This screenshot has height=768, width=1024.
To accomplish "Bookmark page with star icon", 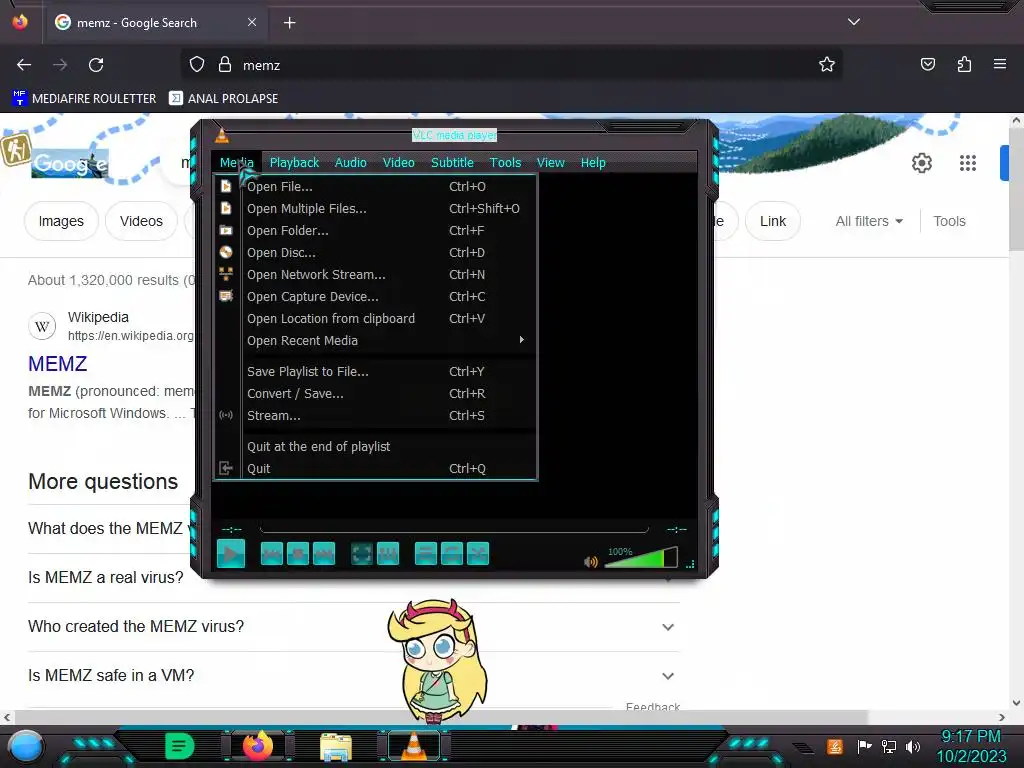I will [827, 65].
